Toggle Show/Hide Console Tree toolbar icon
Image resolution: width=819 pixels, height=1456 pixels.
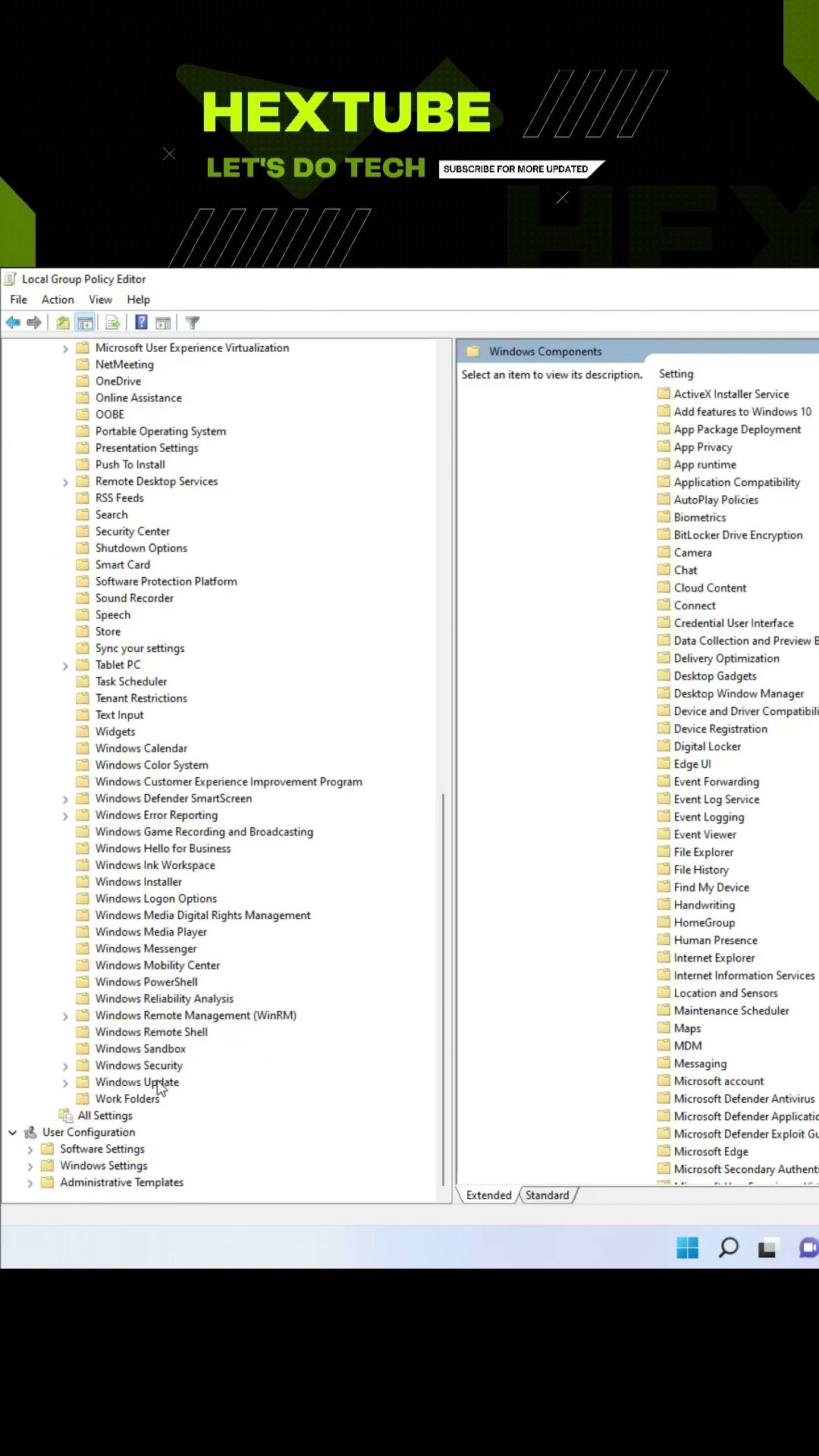click(x=86, y=323)
